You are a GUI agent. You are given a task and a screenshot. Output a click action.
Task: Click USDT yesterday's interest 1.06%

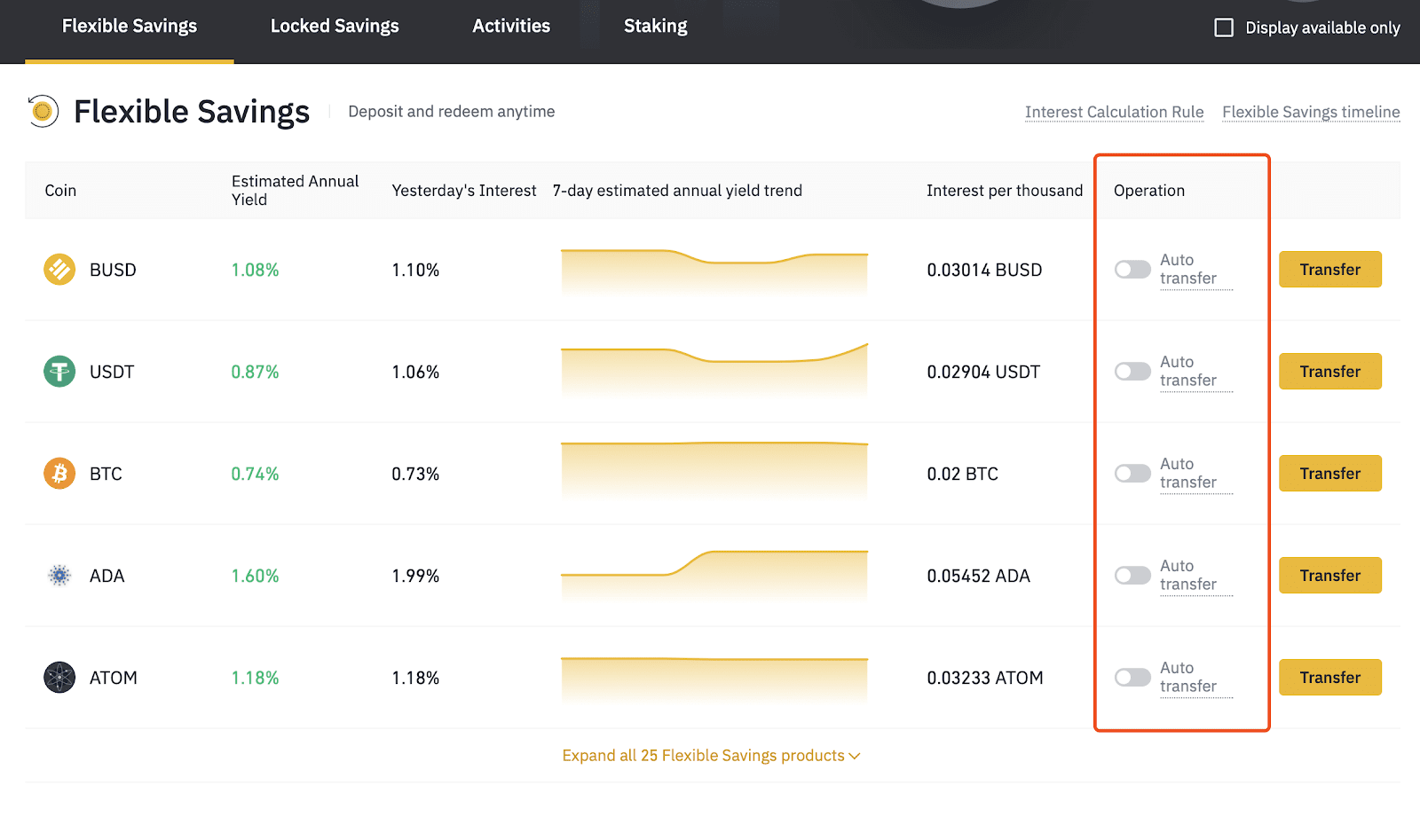[415, 372]
